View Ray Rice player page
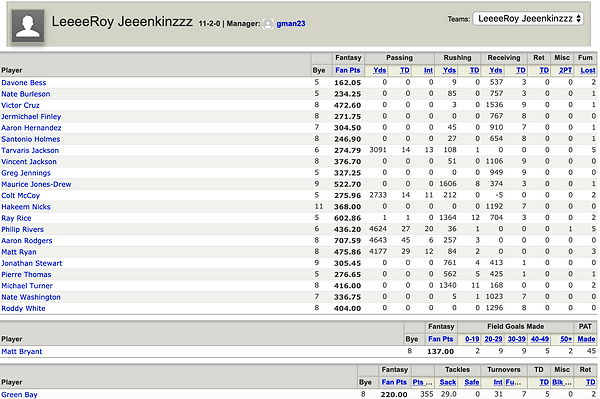 coord(16,218)
